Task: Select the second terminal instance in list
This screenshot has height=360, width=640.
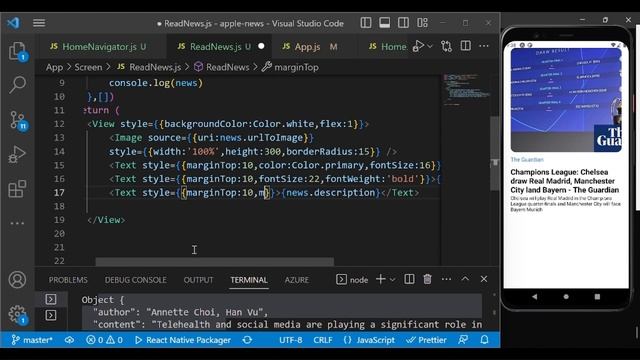Action: point(51,315)
